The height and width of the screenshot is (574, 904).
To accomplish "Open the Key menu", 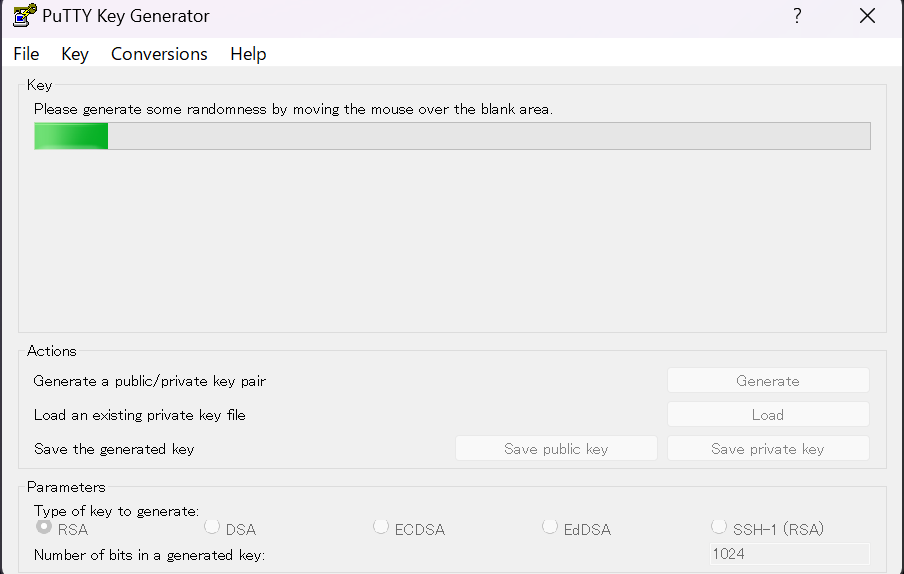I will pyautogui.click(x=75, y=54).
